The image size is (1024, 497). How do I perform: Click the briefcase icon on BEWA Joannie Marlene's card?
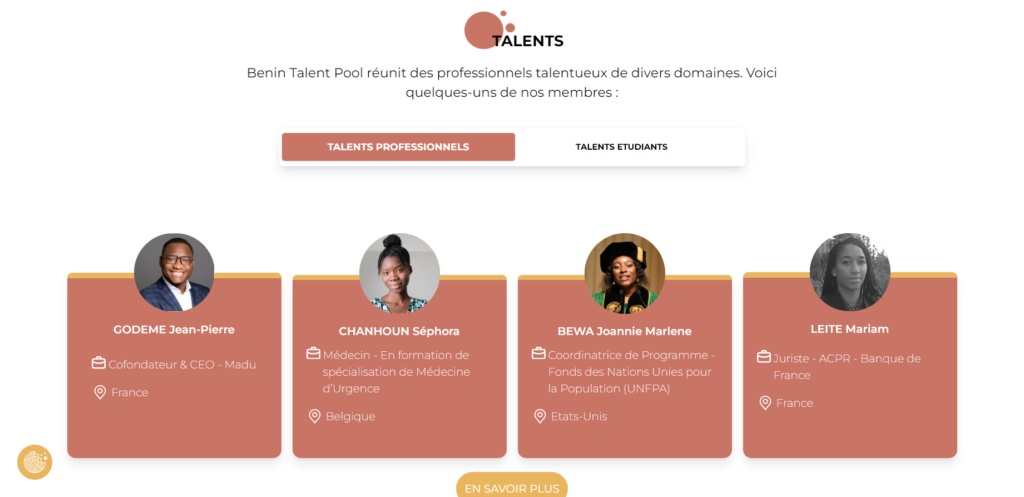click(x=539, y=353)
